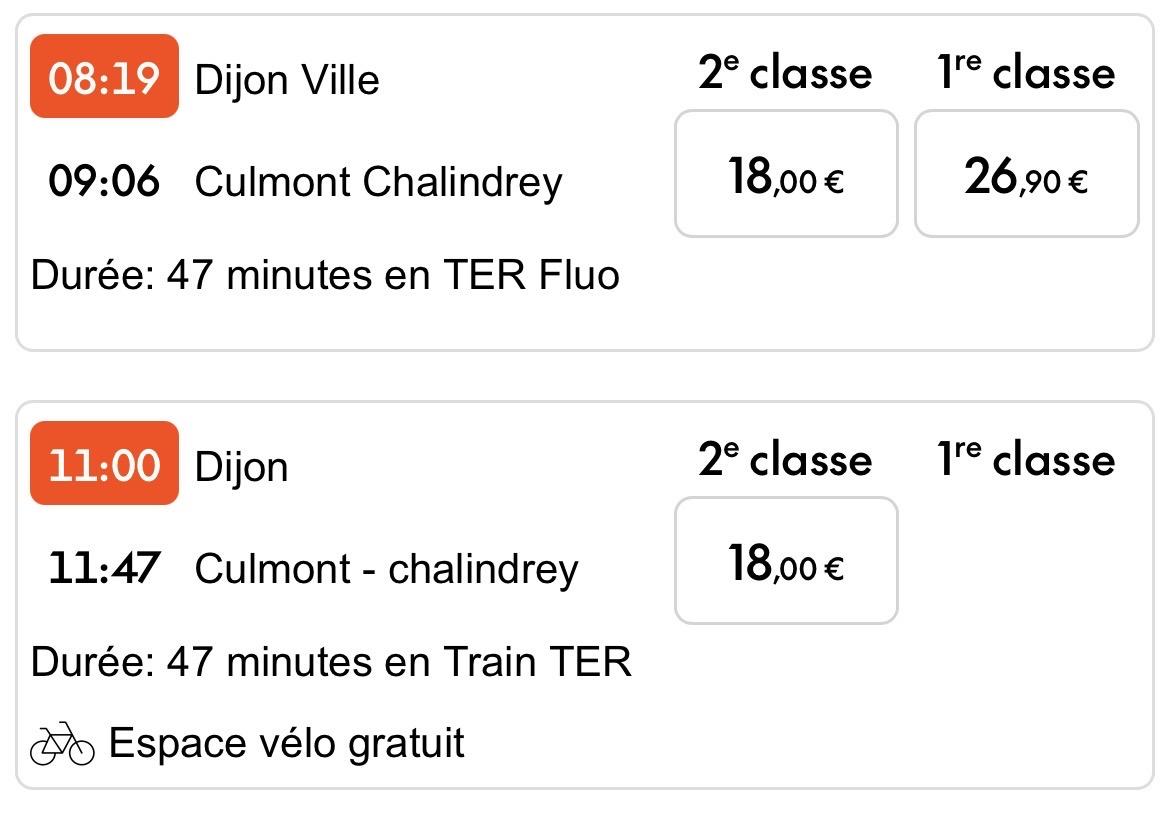Click the bicycle icon

click(62, 744)
